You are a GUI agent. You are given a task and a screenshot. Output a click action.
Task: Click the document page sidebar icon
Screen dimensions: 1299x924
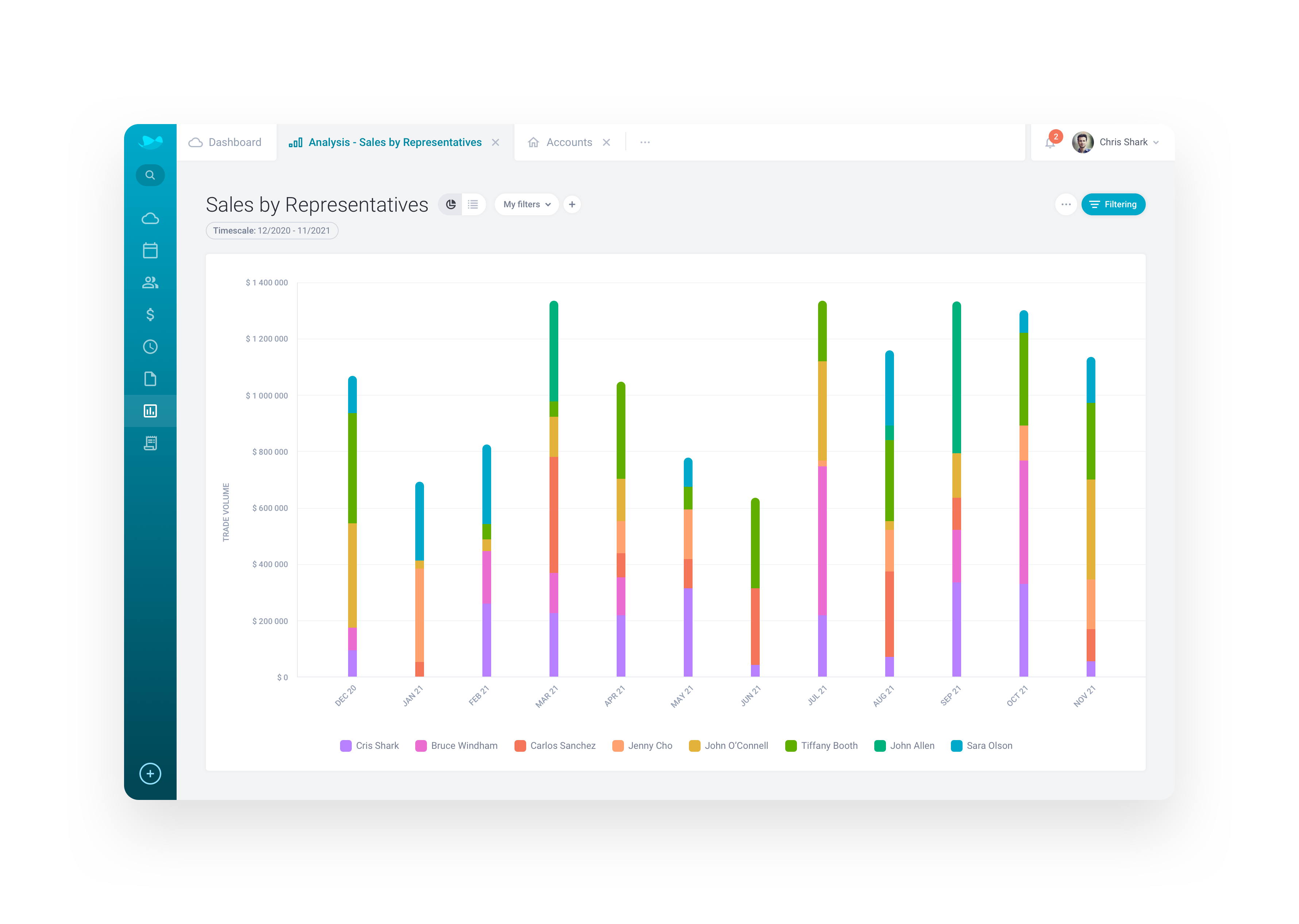(150, 379)
